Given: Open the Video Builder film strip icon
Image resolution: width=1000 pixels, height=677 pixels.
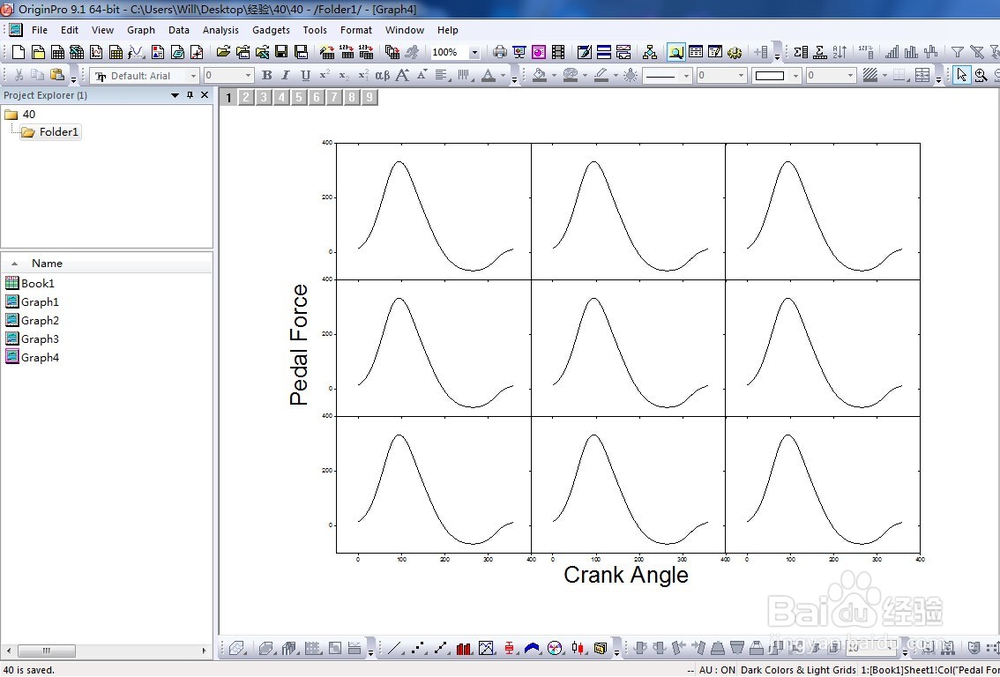Looking at the screenshot, I should (558, 52).
